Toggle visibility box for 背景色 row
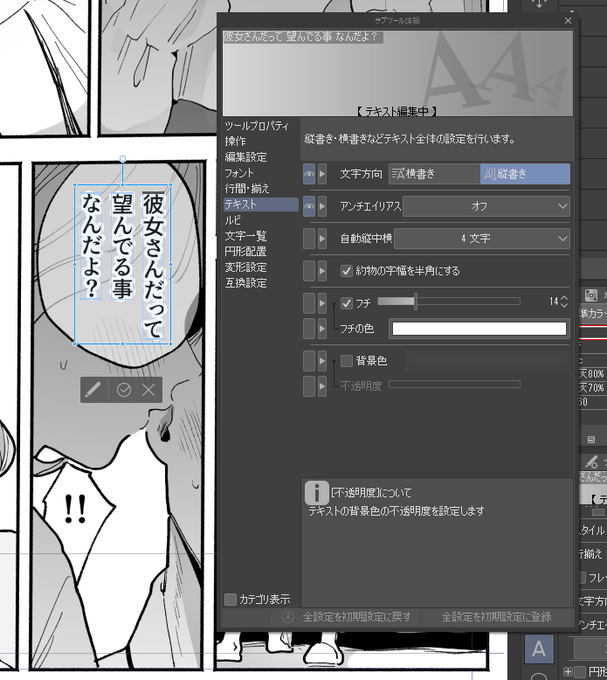 pyautogui.click(x=309, y=361)
